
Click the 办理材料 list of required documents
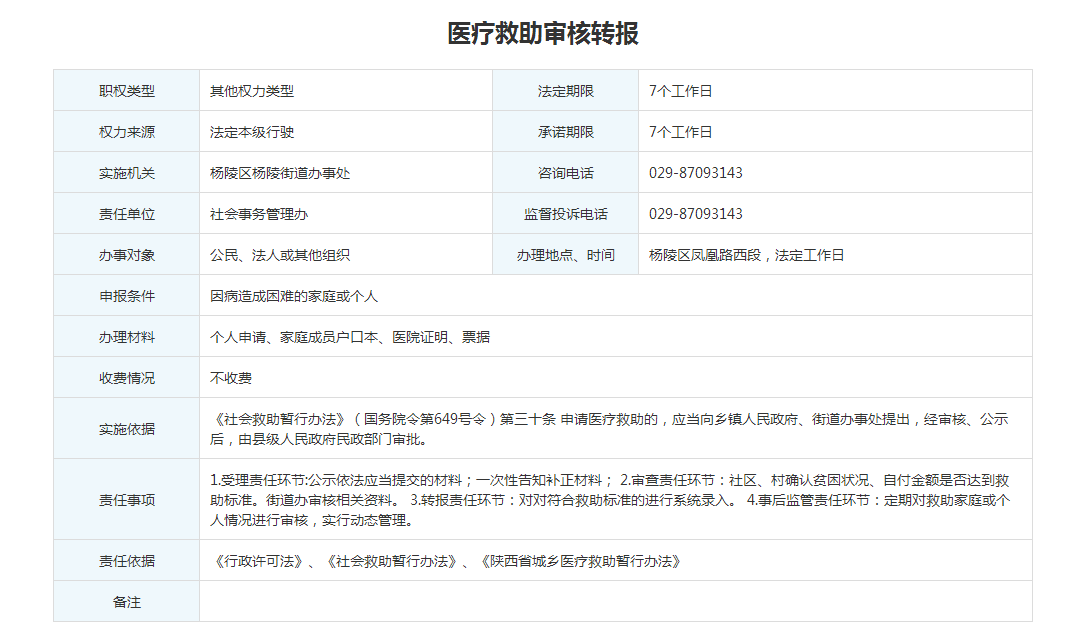(350, 338)
